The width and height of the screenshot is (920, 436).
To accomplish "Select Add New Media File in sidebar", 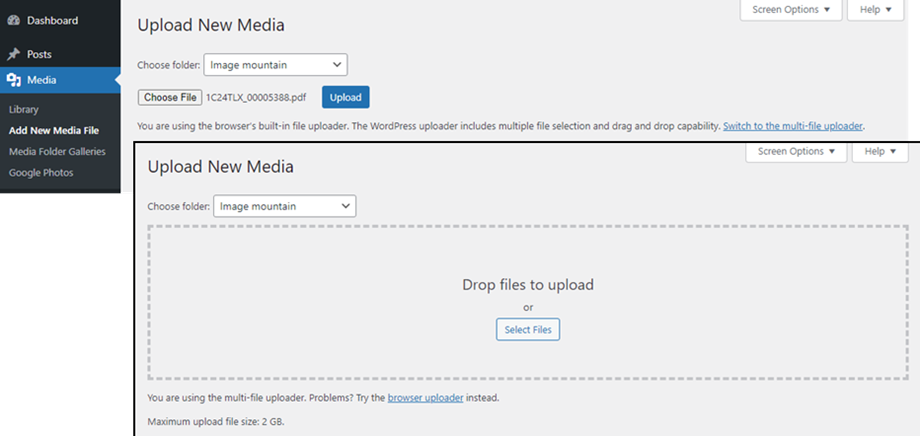I will coord(53,130).
